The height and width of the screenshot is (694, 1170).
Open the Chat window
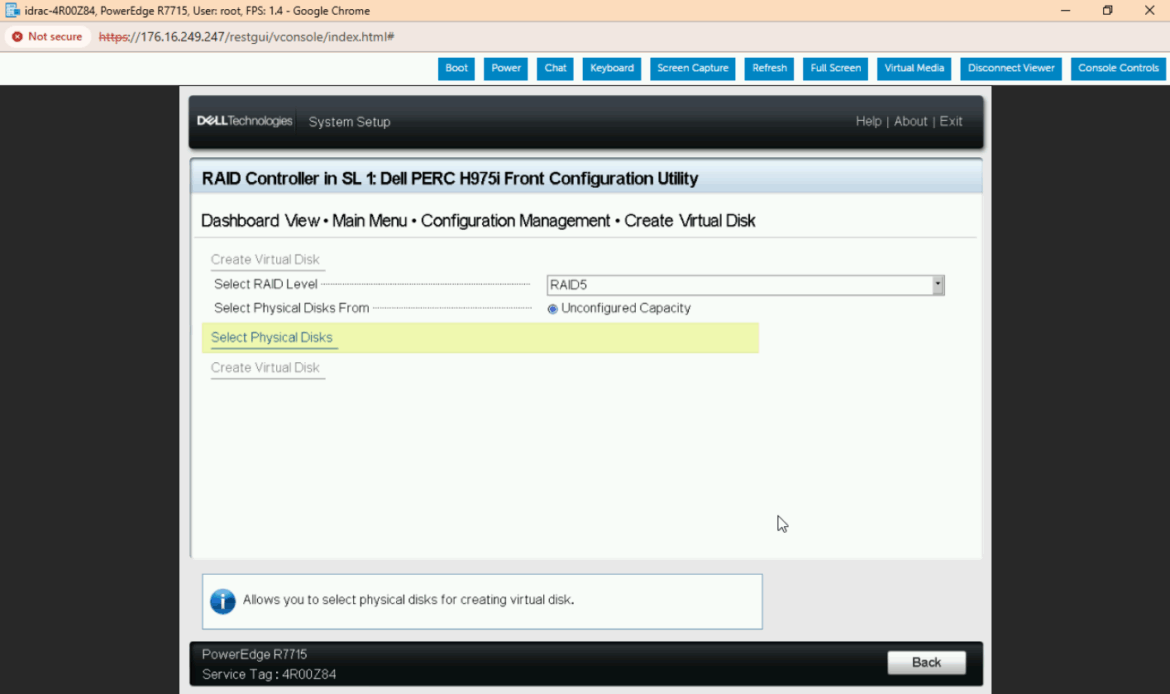tap(555, 68)
